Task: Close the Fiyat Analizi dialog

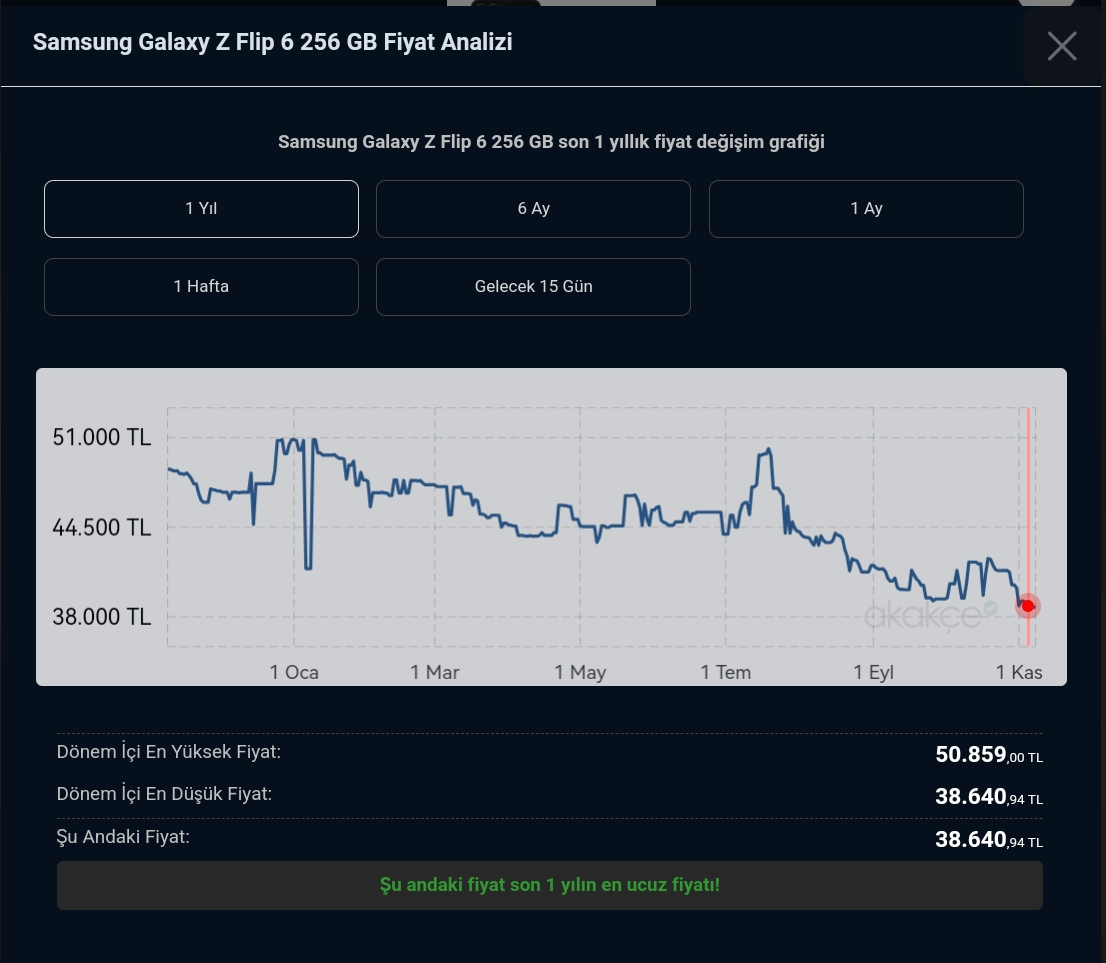Action: (x=1062, y=47)
